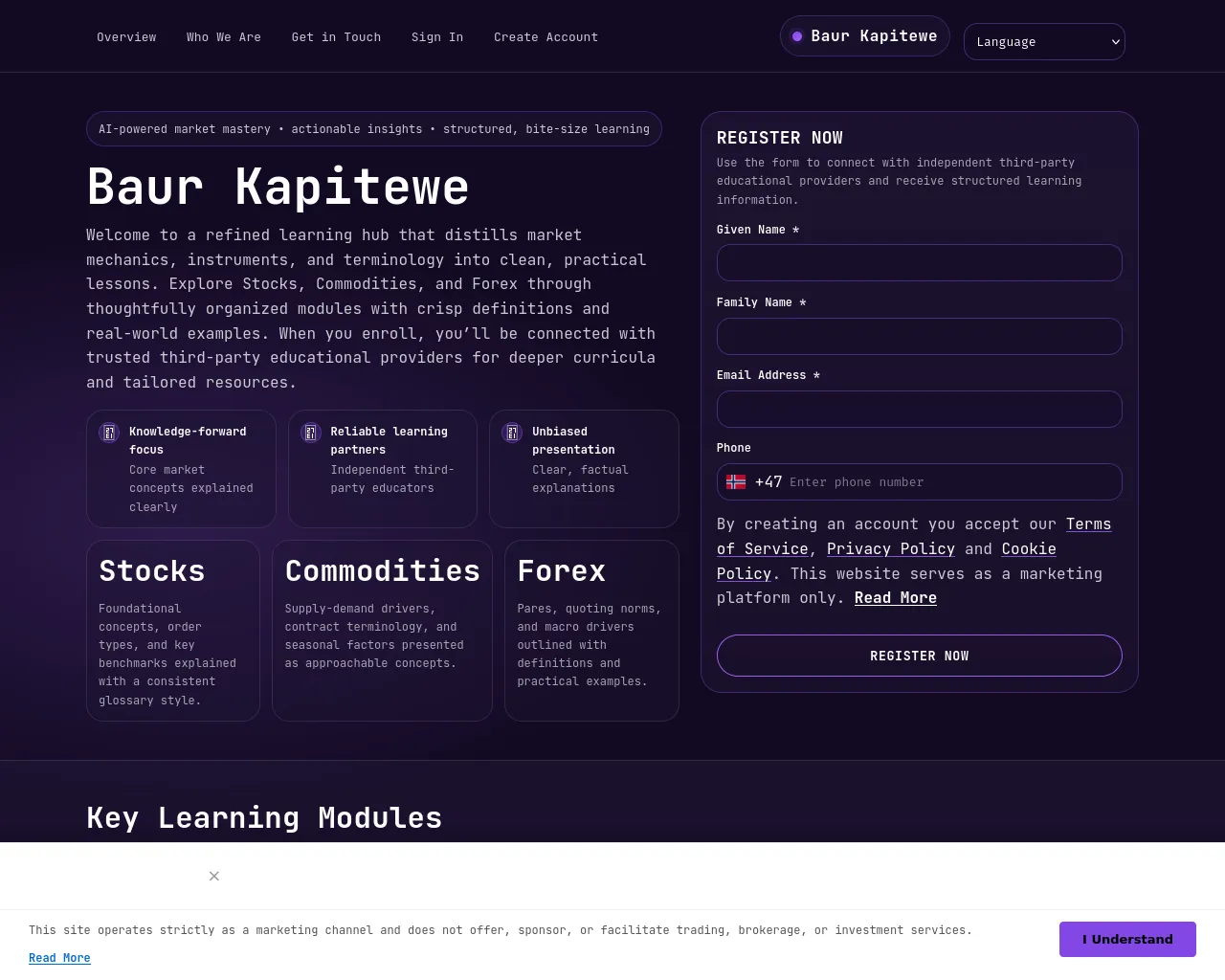Go to Who We Are page
This screenshot has width=1225, height=980.
coord(224,37)
